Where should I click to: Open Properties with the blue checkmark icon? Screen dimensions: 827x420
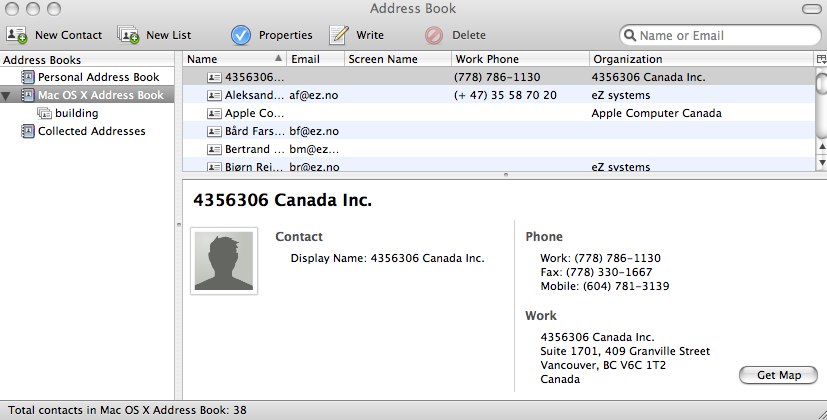[x=241, y=35]
